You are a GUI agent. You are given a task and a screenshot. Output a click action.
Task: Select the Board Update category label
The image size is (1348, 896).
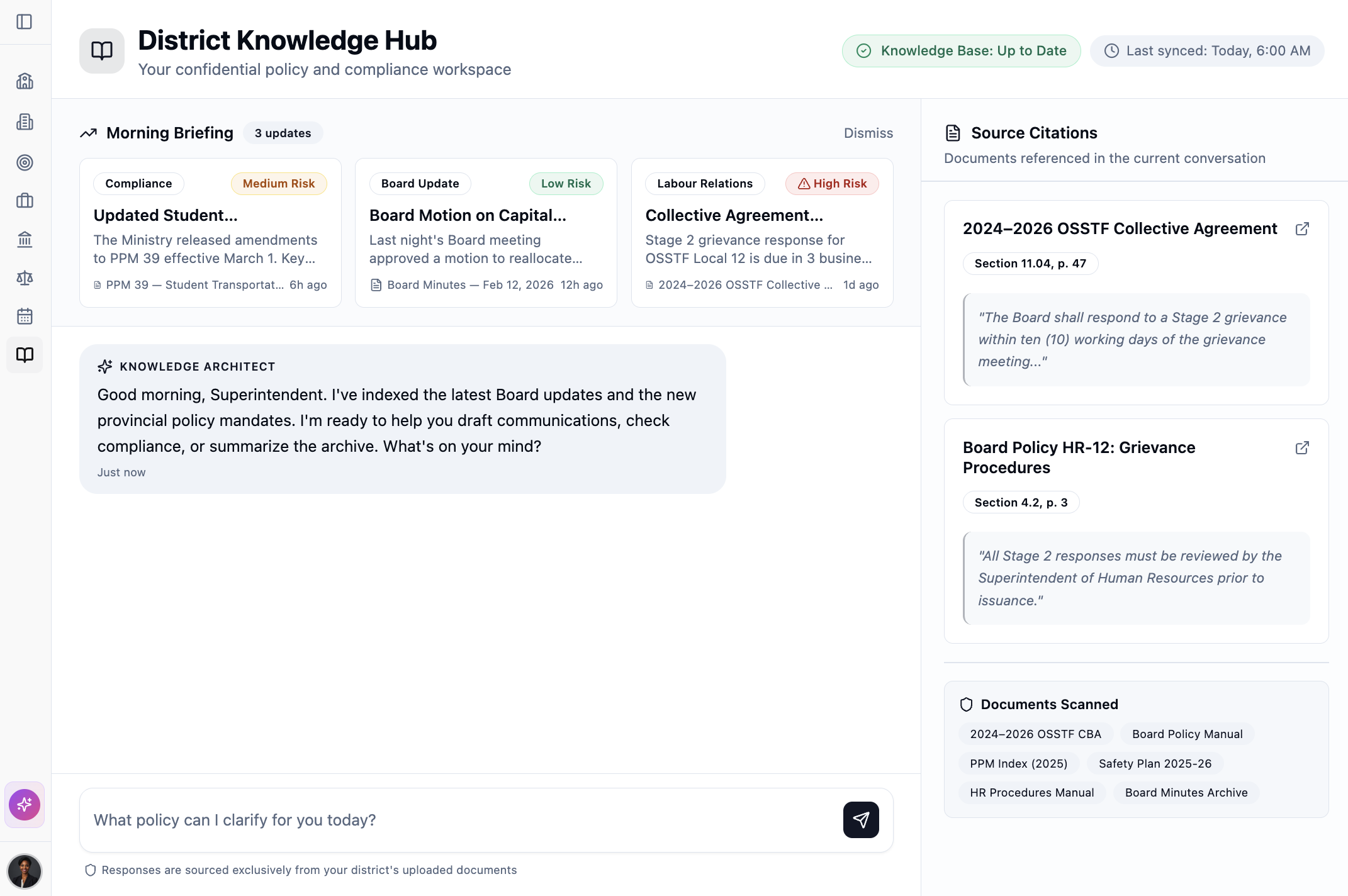click(419, 183)
